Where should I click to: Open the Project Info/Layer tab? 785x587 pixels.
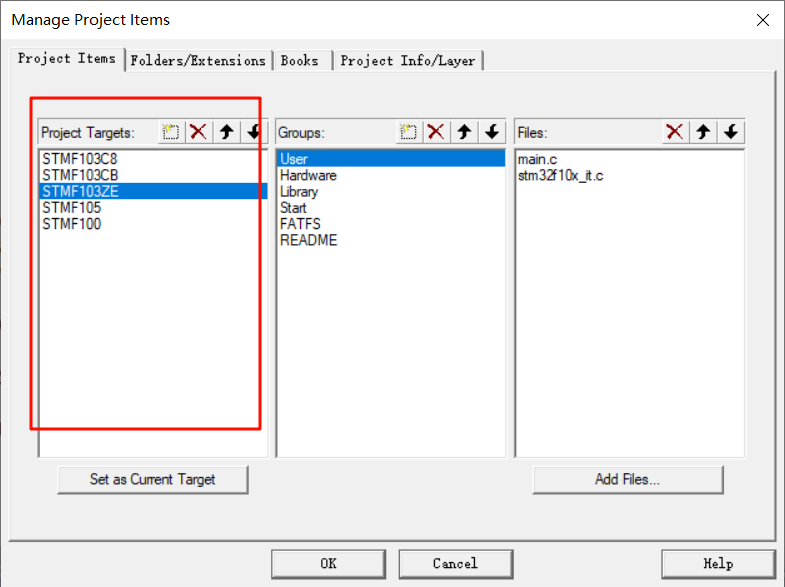coord(408,61)
